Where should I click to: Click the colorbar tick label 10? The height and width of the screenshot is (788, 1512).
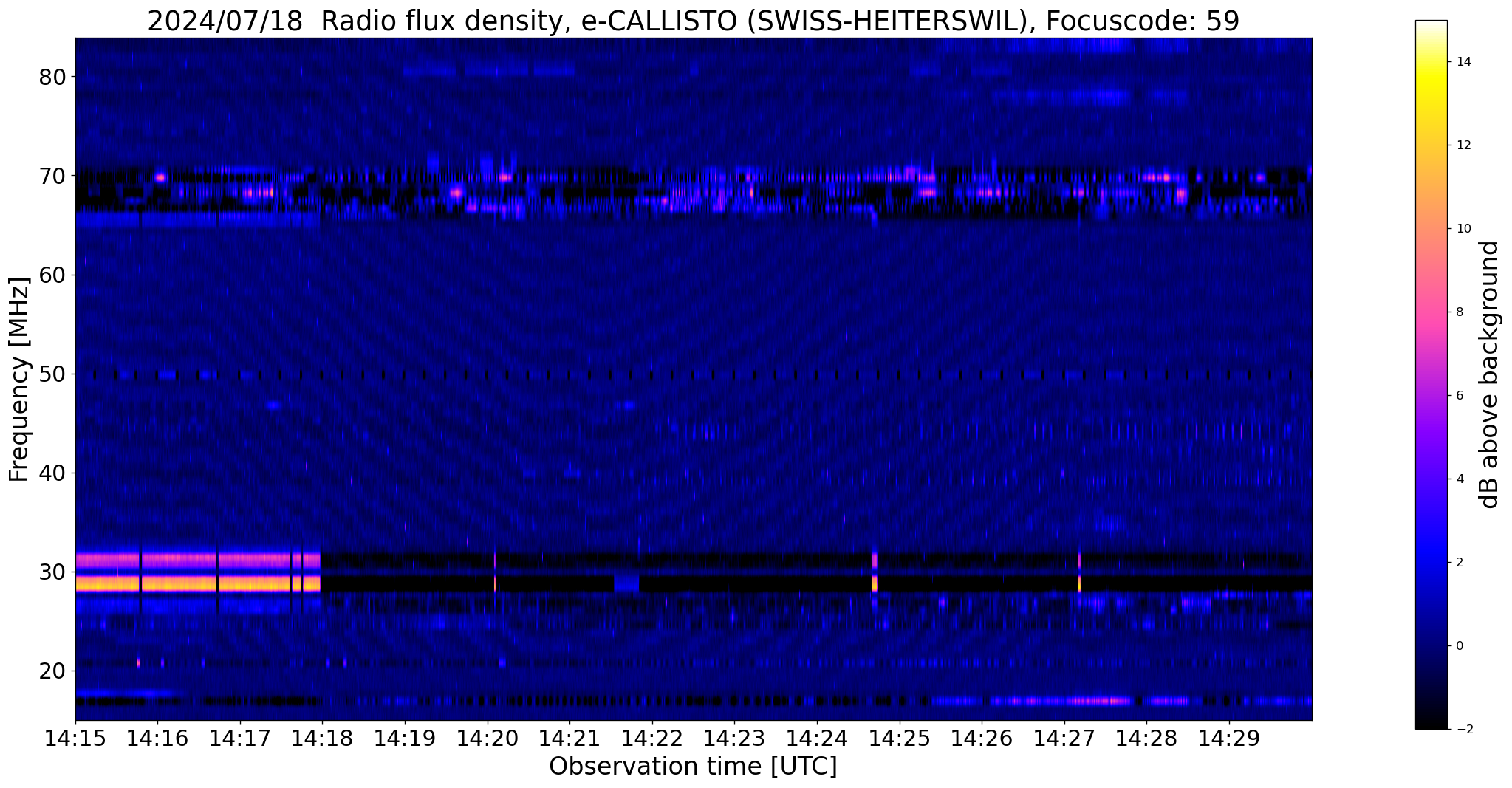click(x=1462, y=229)
